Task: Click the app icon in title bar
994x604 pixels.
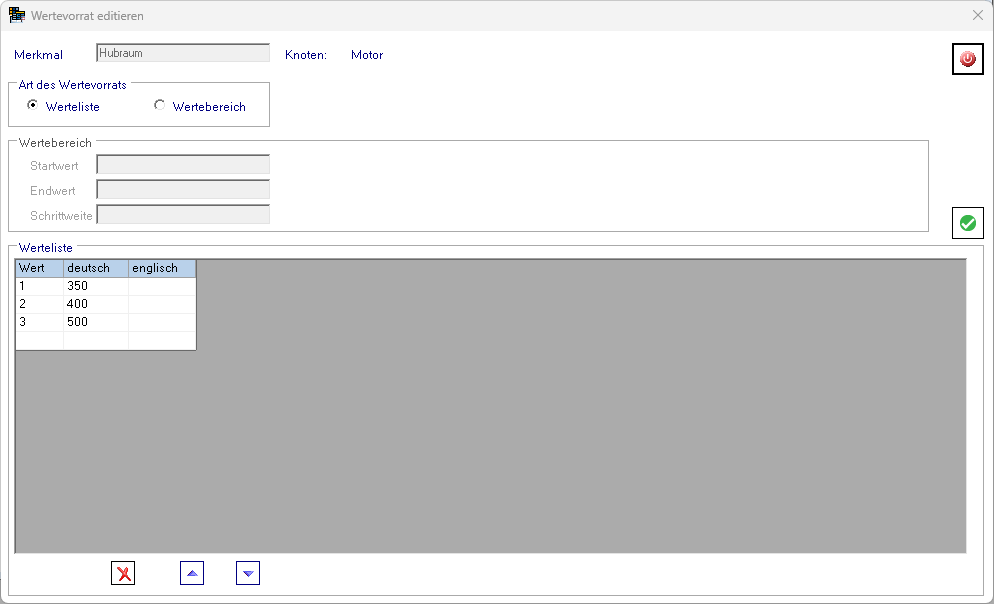Action: coord(17,16)
